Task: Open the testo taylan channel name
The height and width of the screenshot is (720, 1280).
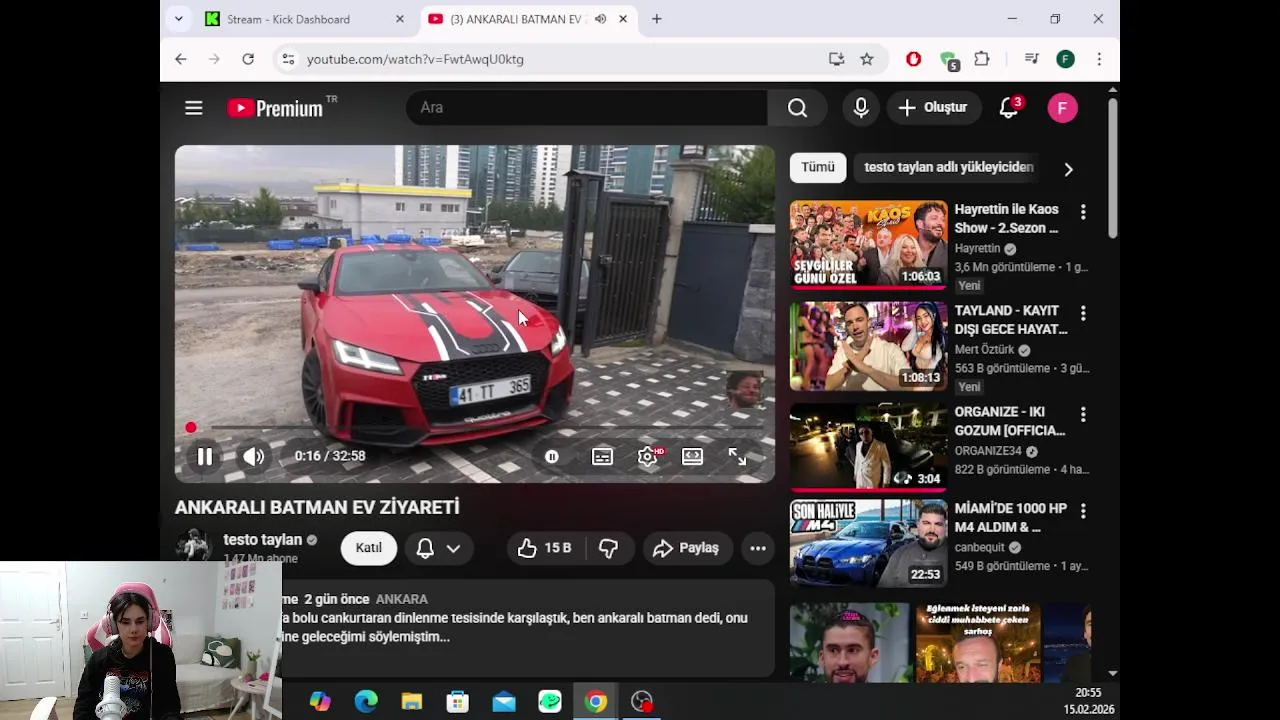Action: click(x=263, y=540)
